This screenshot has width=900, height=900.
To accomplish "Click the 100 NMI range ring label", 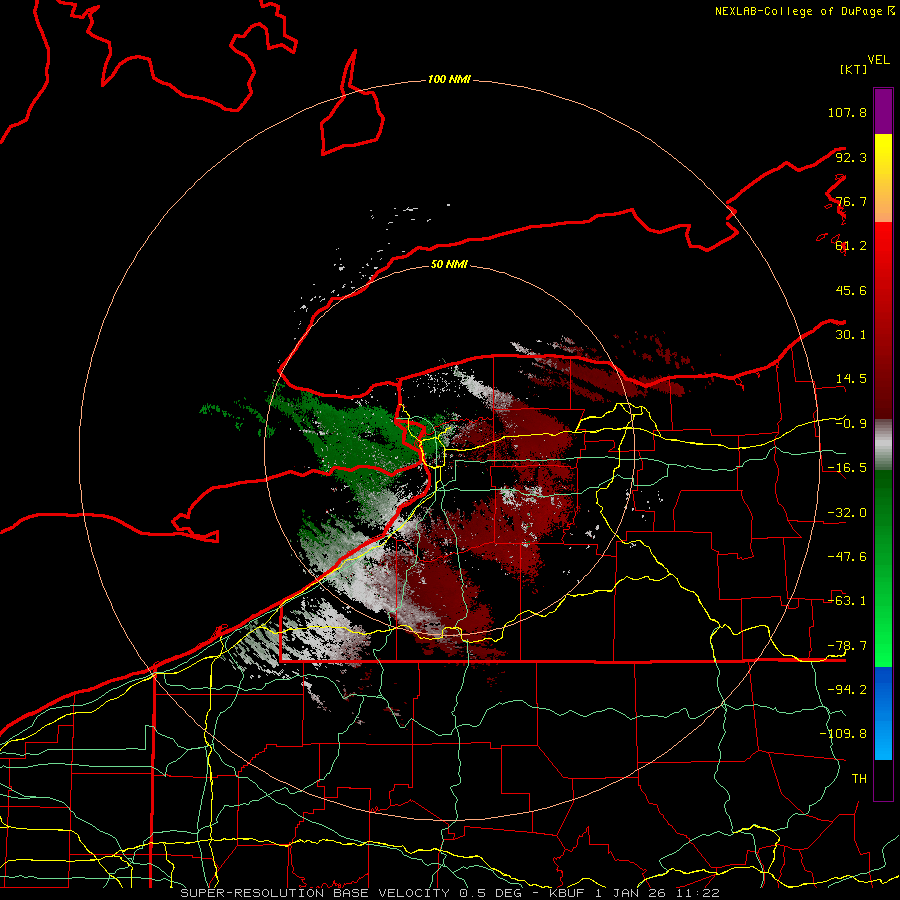I will (x=449, y=79).
